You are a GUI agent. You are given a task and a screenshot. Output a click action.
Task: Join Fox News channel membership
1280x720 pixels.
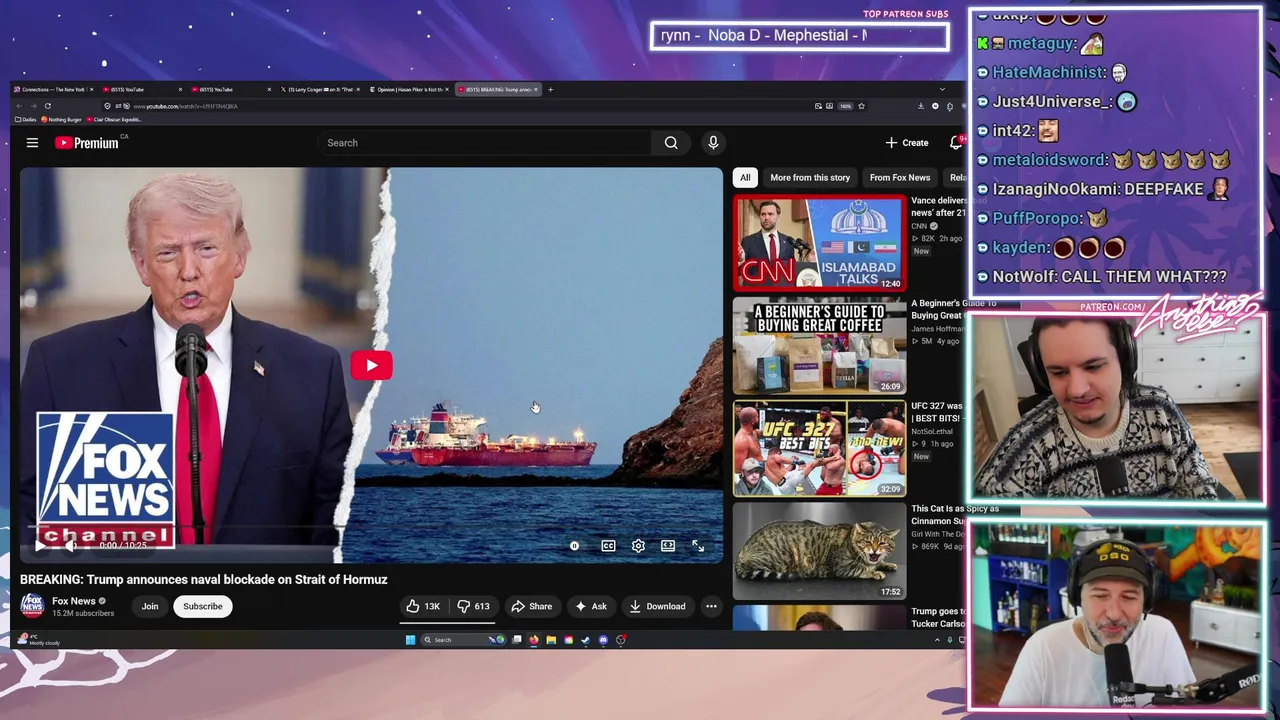(150, 606)
